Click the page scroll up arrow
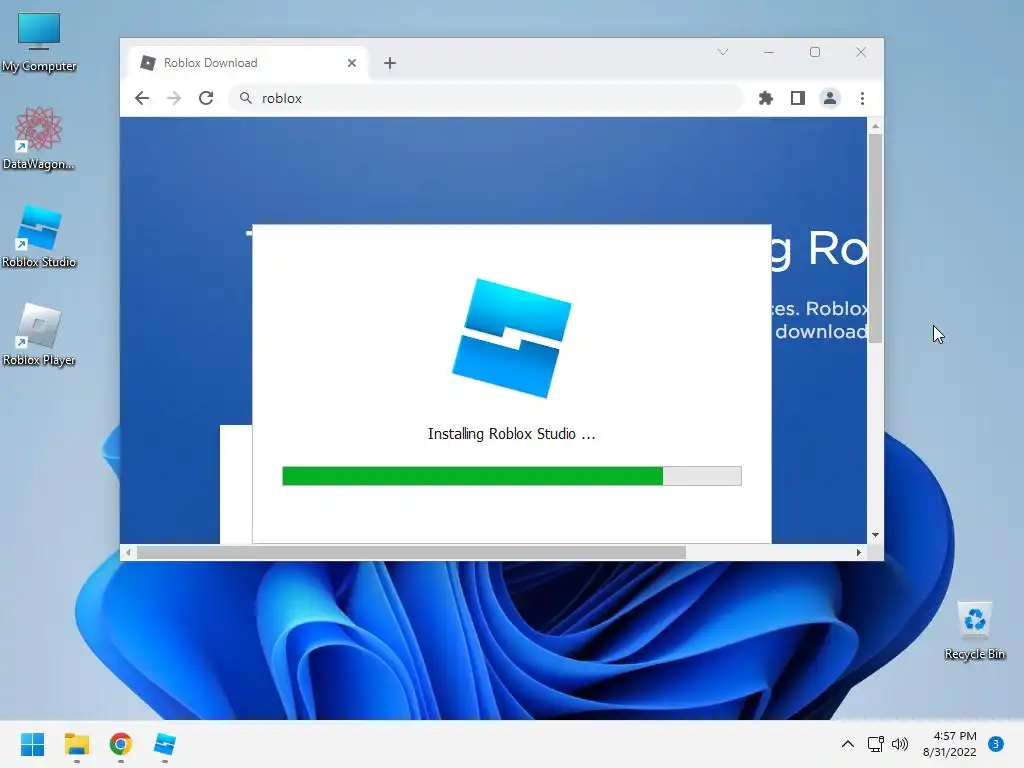The height and width of the screenshot is (768, 1024). (x=875, y=126)
